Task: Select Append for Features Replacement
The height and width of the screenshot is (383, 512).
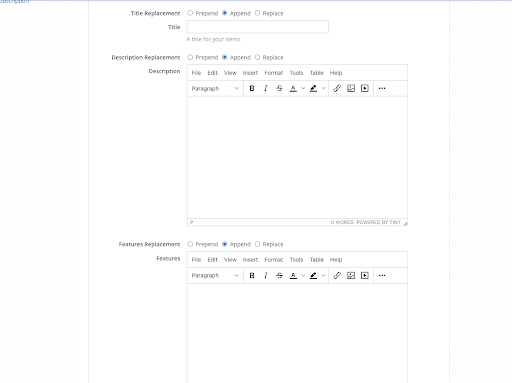Action: pos(225,244)
